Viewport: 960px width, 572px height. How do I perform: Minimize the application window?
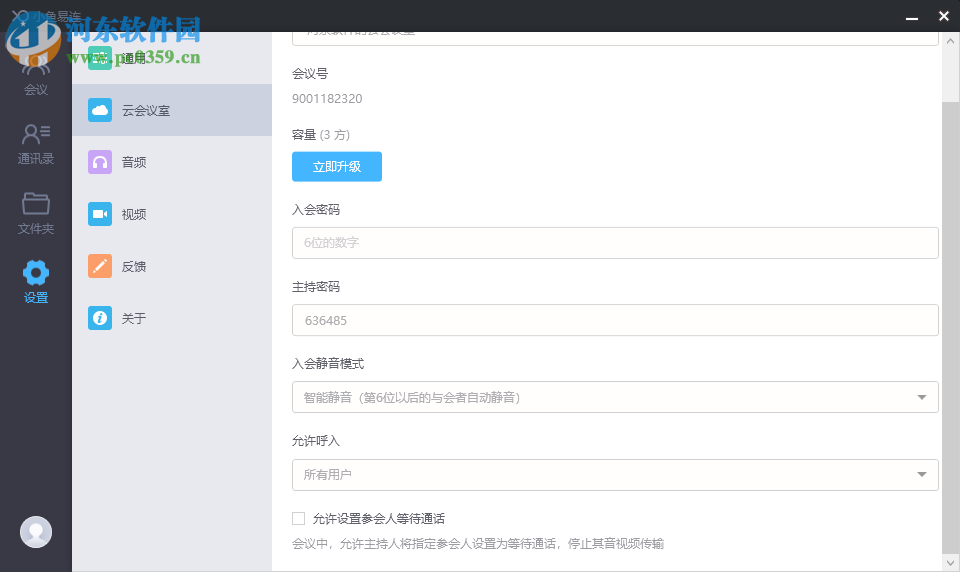point(912,17)
